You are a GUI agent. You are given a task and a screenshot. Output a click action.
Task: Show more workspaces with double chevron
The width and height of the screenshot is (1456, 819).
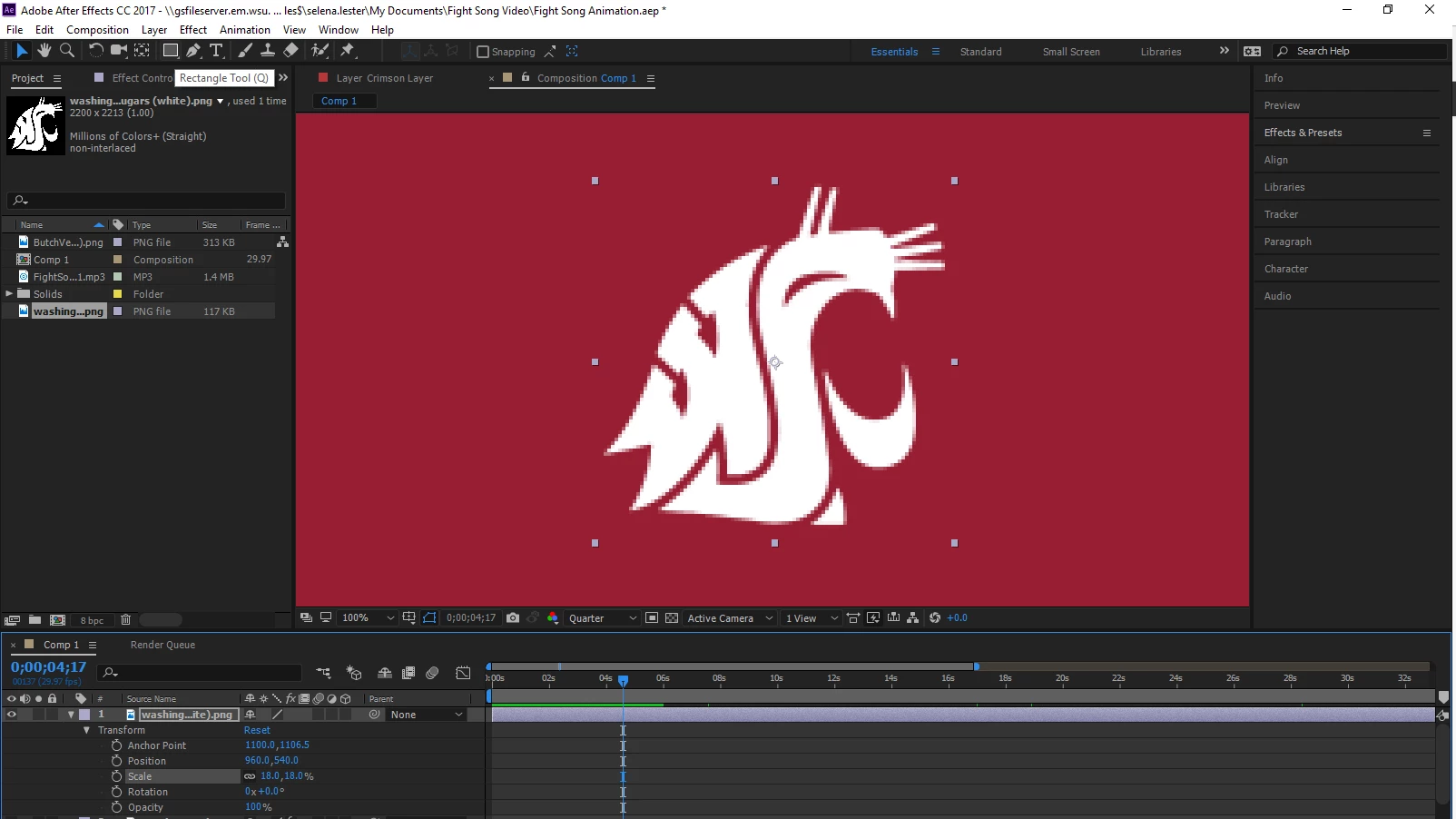[1224, 51]
